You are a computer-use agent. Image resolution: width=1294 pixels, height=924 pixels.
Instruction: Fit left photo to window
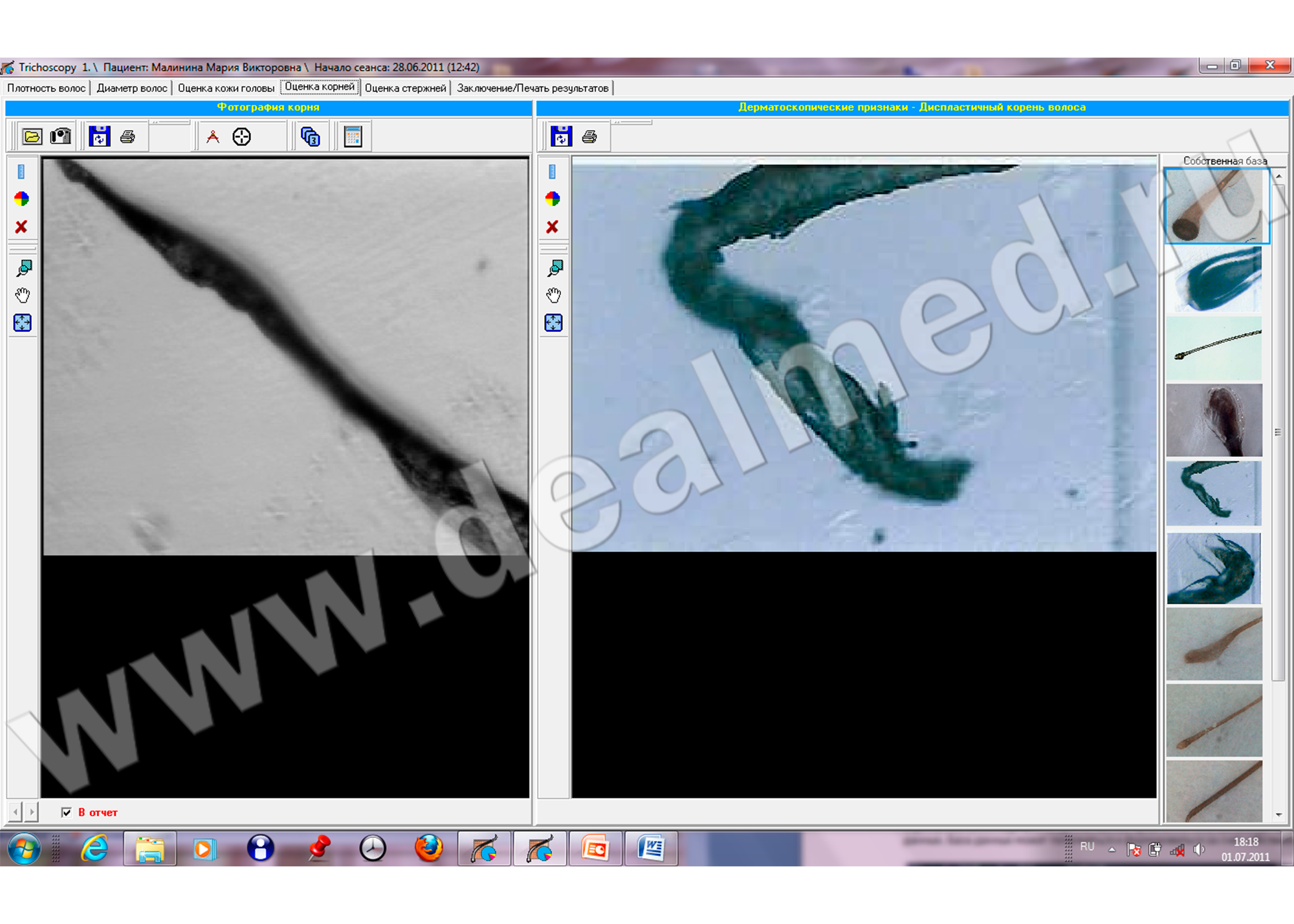click(x=23, y=323)
